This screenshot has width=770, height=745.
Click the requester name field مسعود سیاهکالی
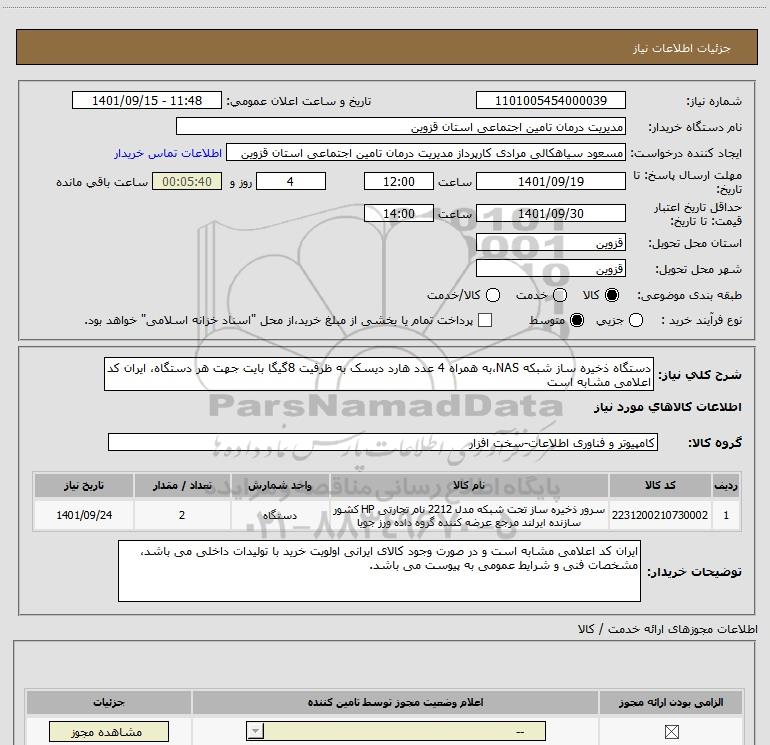coord(426,153)
